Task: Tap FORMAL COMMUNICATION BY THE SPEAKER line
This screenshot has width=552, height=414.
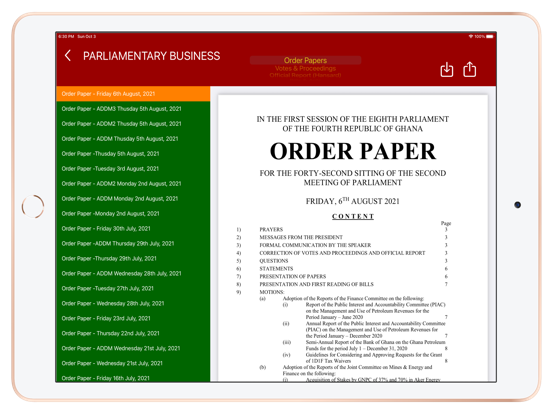Action: coord(315,245)
